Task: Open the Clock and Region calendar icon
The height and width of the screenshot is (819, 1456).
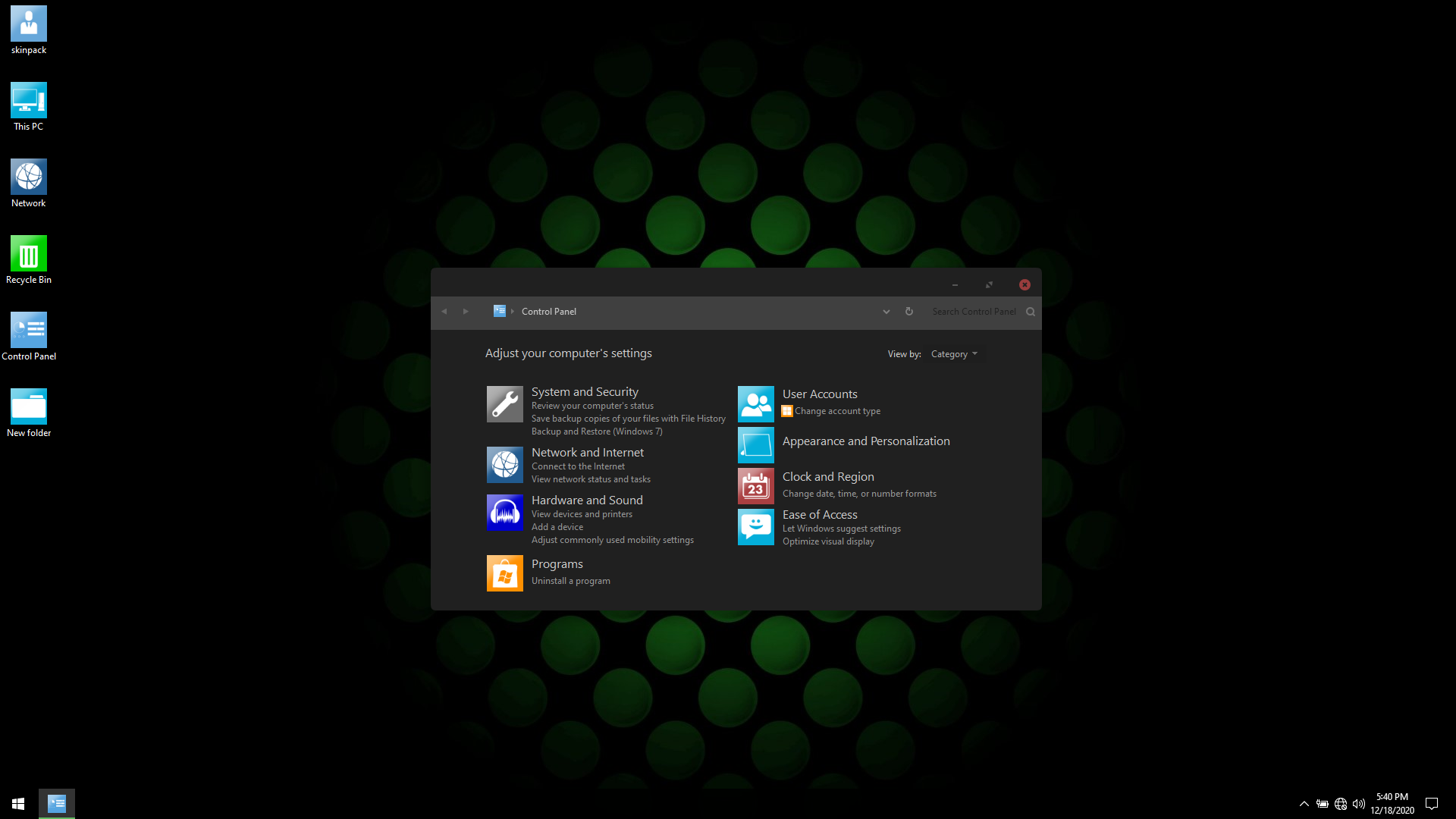Action: point(755,485)
